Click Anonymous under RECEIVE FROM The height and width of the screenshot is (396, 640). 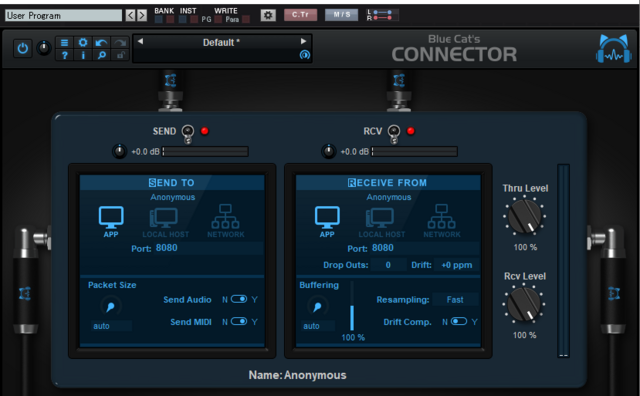tap(389, 197)
